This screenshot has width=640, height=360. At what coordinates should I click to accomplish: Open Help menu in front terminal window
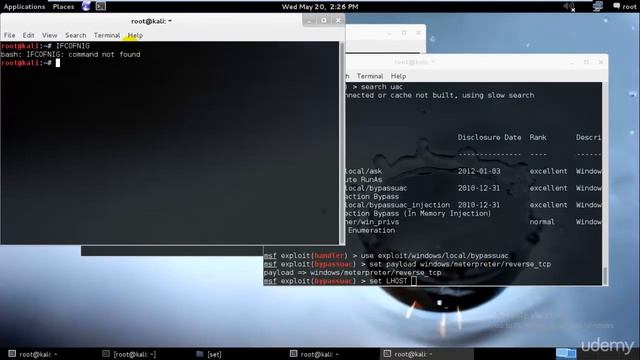(x=135, y=35)
